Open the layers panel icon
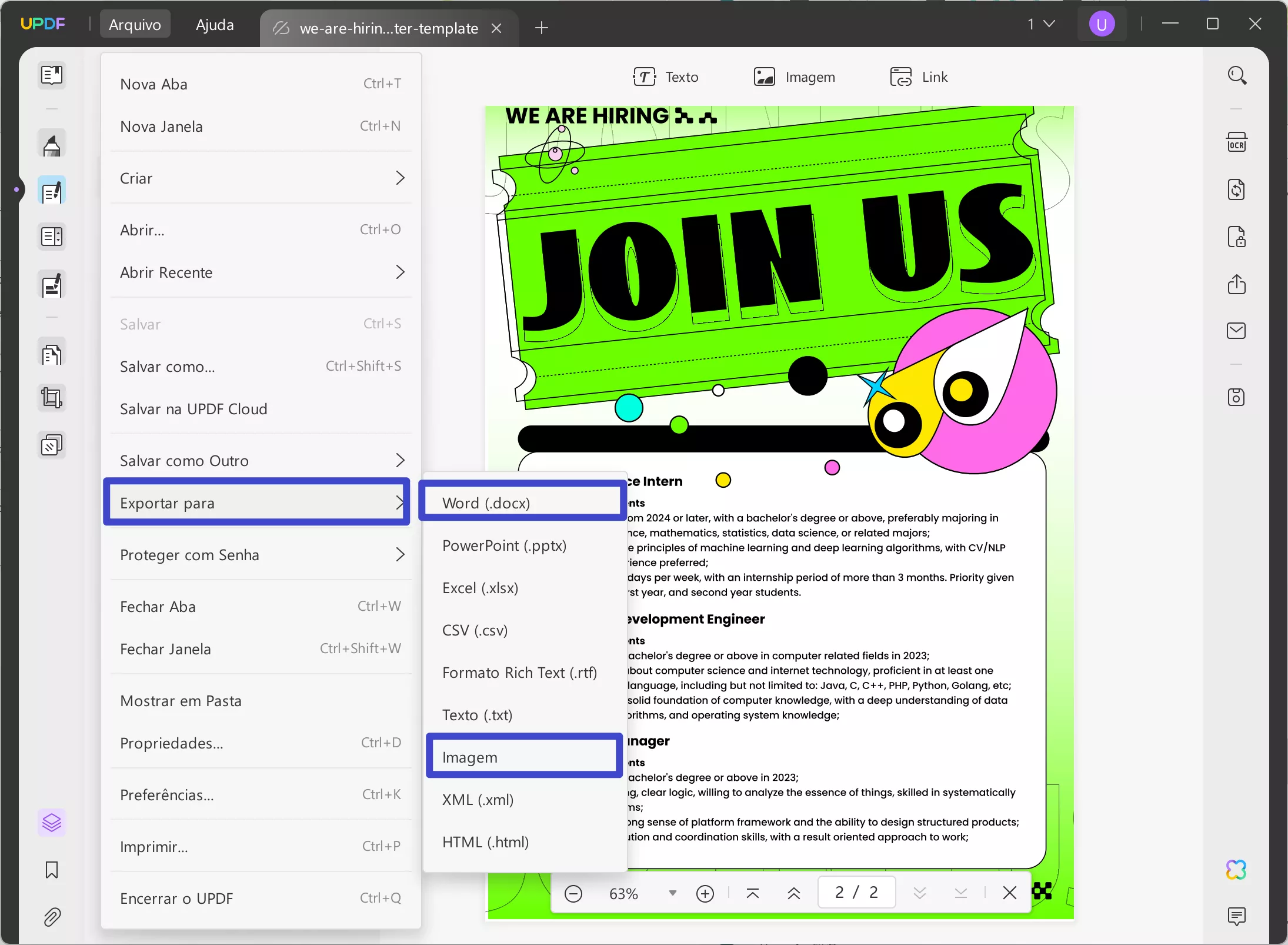 coord(52,822)
